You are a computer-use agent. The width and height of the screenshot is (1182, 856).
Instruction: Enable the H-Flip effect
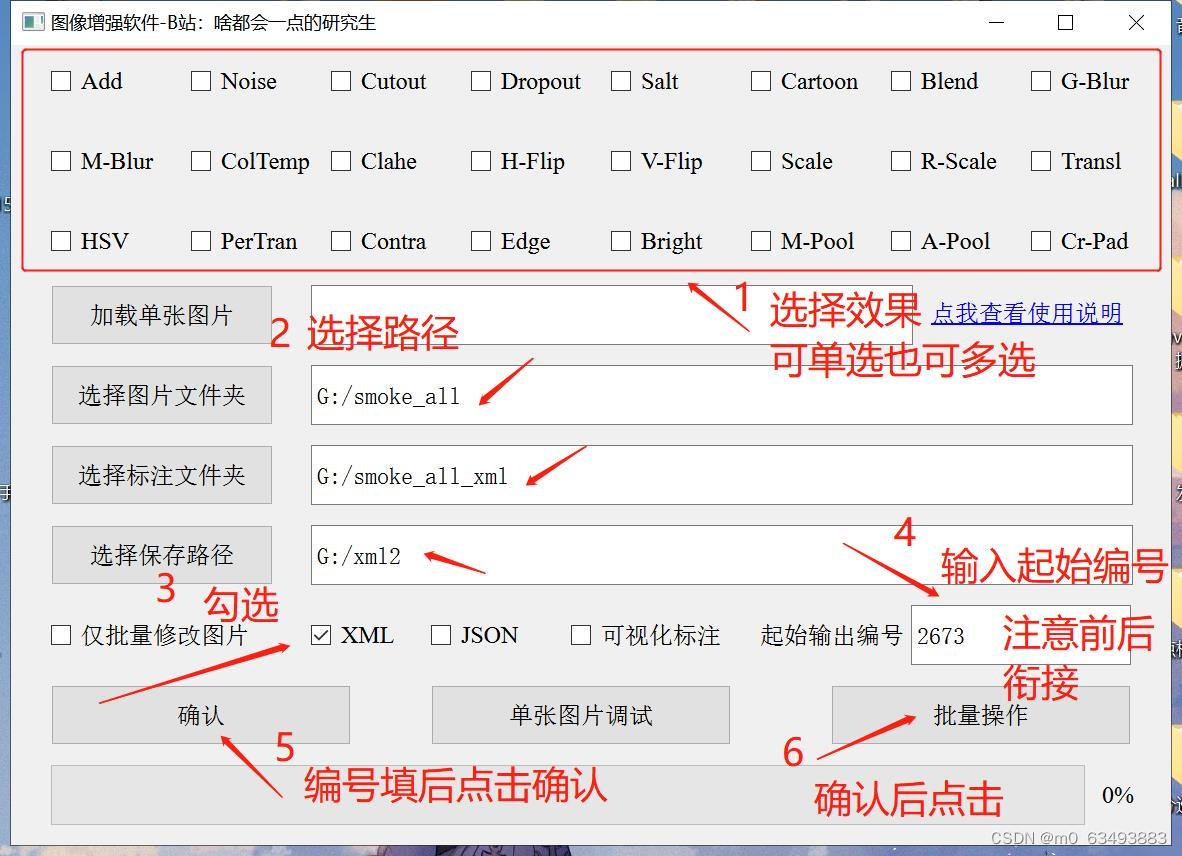click(480, 161)
